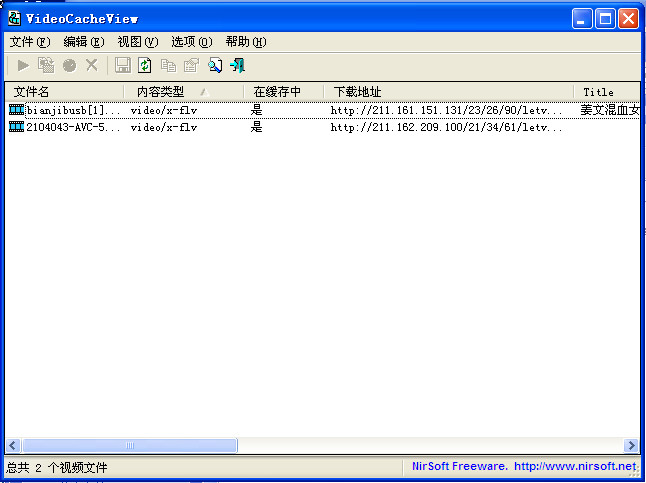The height and width of the screenshot is (483, 646).
Task: Click the Find (magnifier) toolbar icon
Action: (x=215, y=66)
